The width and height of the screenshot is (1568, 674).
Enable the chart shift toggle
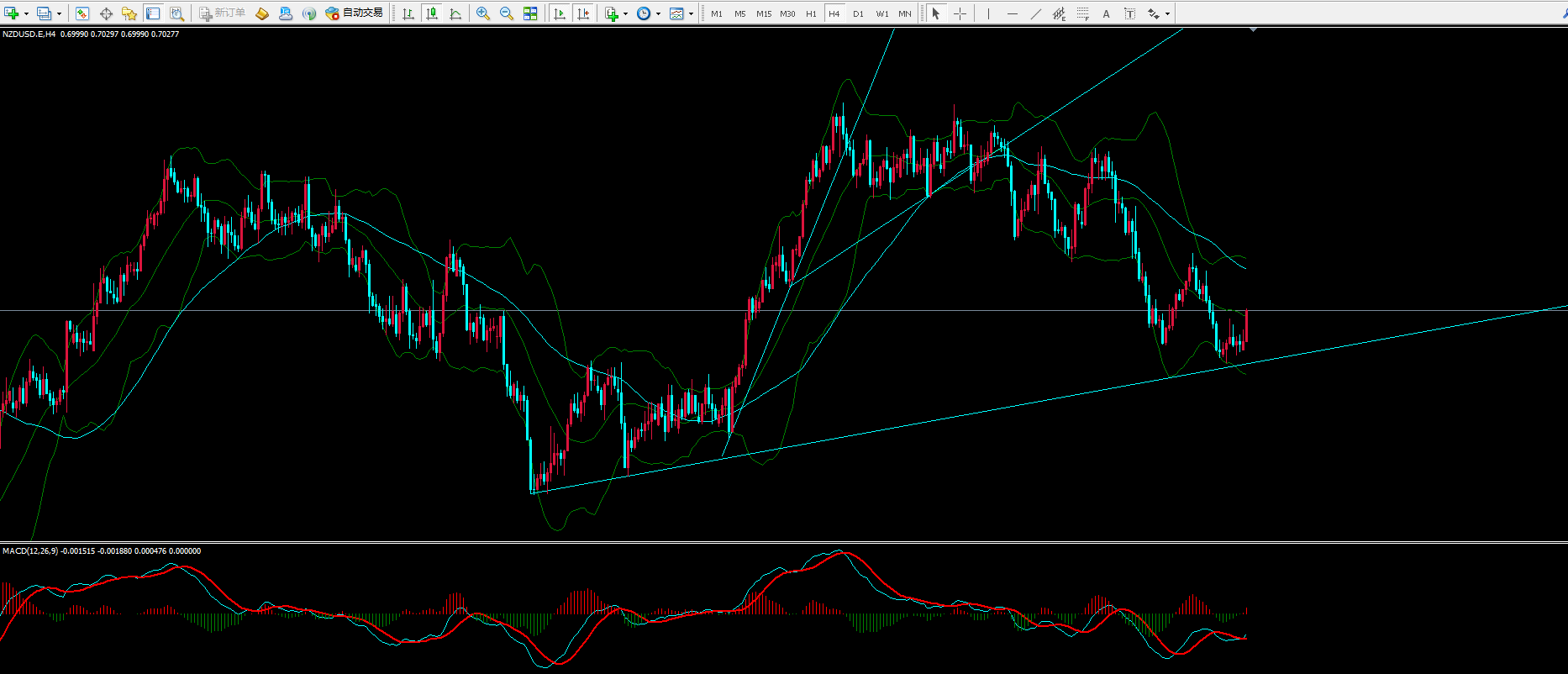point(583,13)
